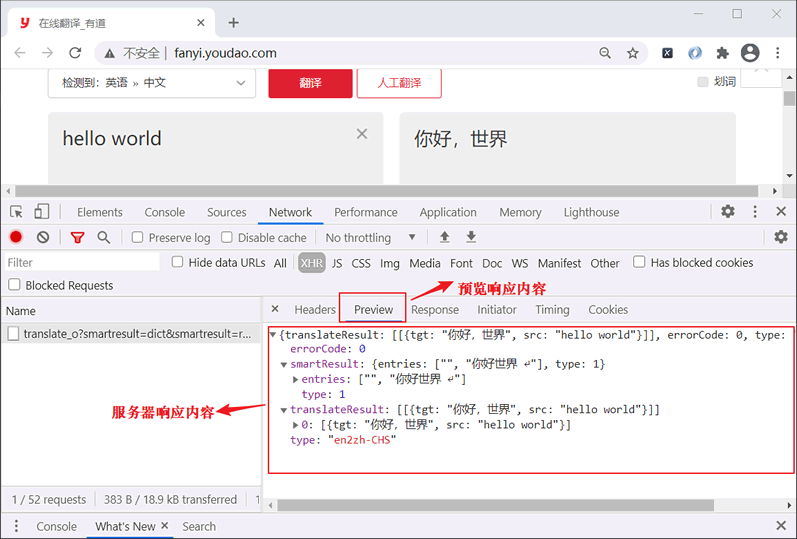797x539 pixels.
Task: Enable Preserve log checkbox
Action: click(137, 237)
